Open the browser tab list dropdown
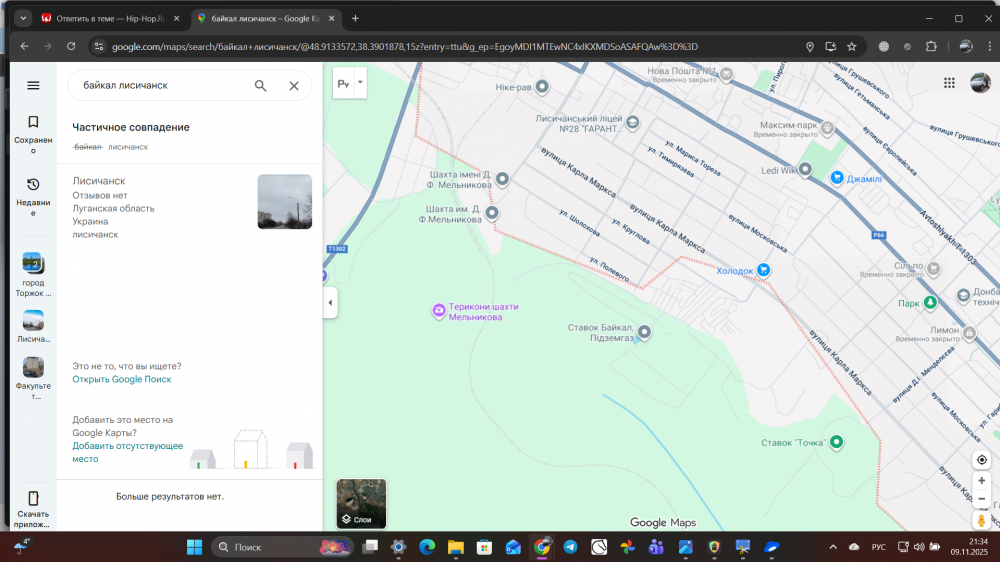The image size is (1000, 562). click(x=23, y=18)
